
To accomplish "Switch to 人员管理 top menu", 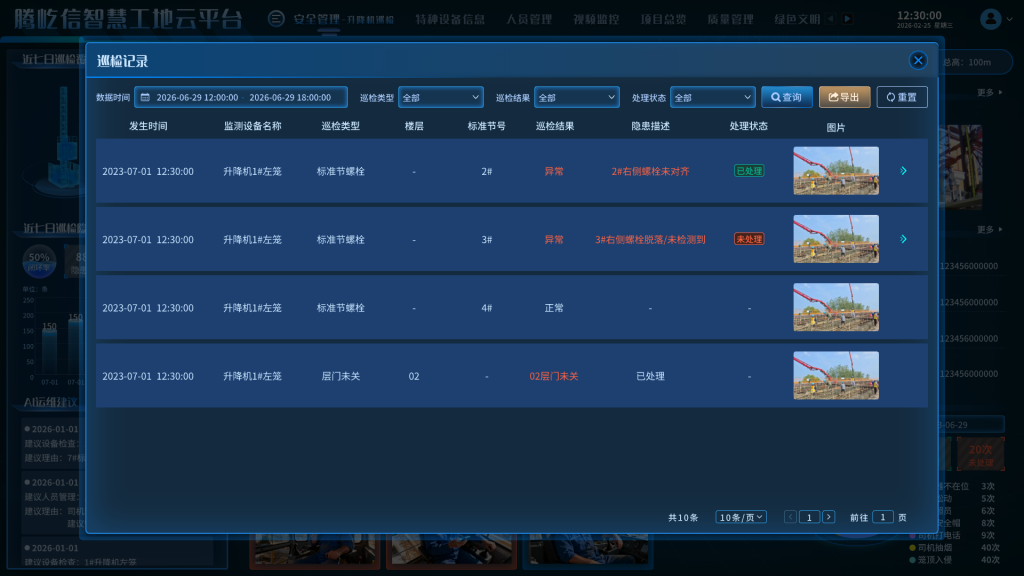I will [x=528, y=19].
